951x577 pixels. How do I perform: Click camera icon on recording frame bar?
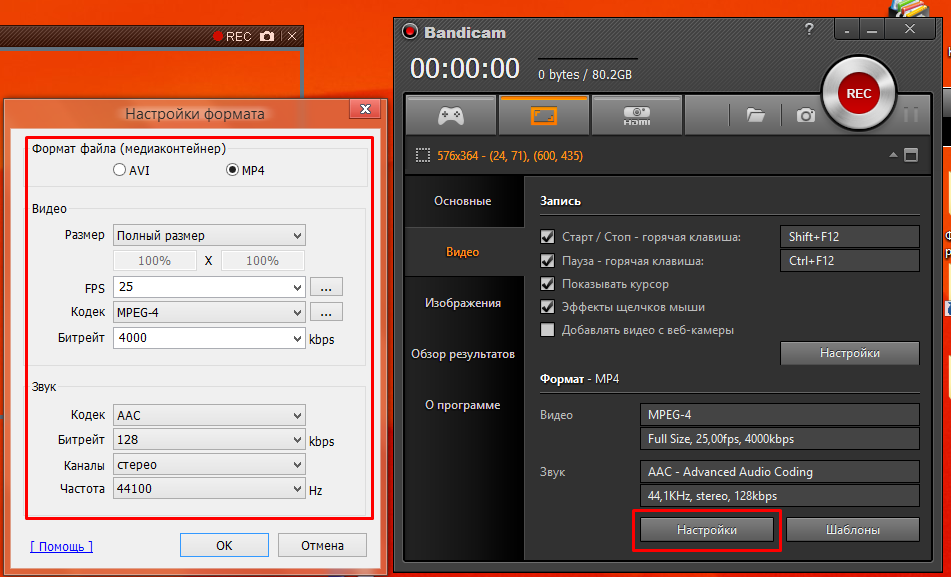click(267, 36)
